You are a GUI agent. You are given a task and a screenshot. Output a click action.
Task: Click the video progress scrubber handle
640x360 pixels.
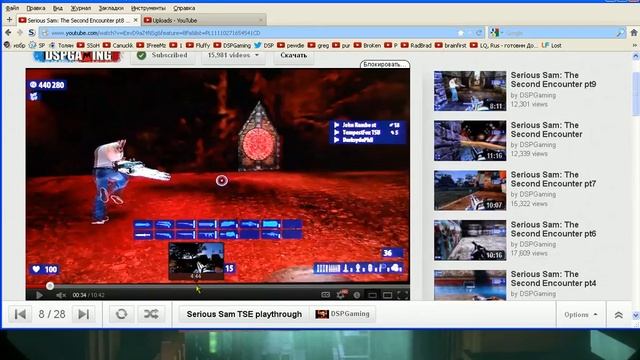pos(50,286)
